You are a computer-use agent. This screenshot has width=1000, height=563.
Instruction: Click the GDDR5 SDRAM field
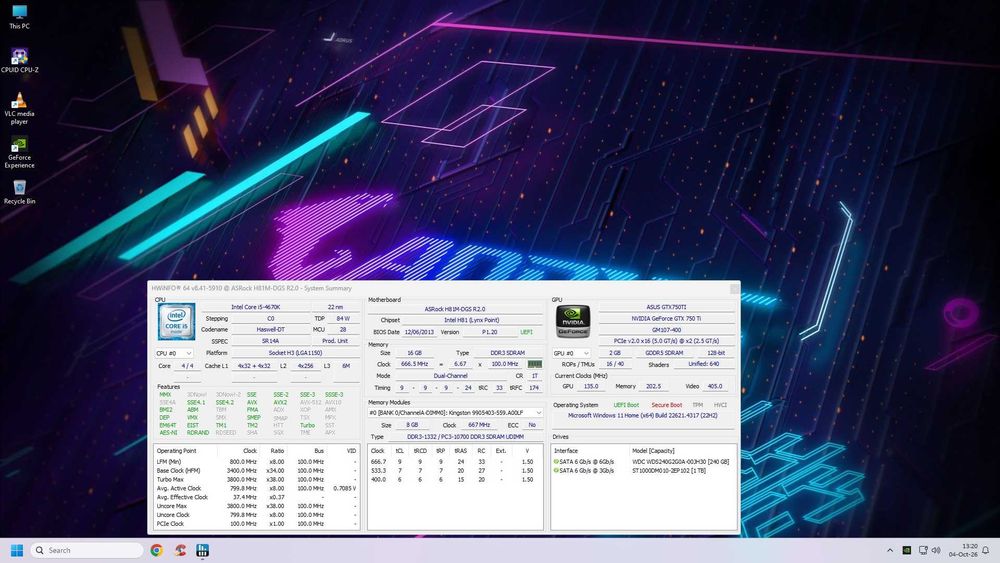(664, 353)
